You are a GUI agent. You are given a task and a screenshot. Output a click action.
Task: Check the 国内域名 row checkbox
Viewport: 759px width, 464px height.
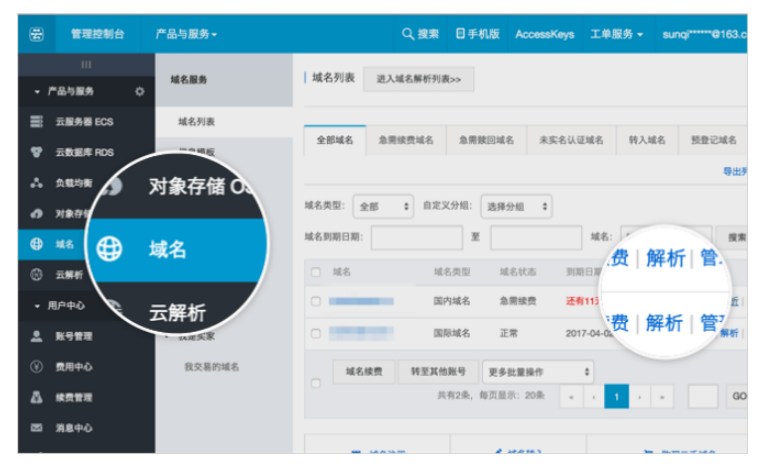coord(316,301)
